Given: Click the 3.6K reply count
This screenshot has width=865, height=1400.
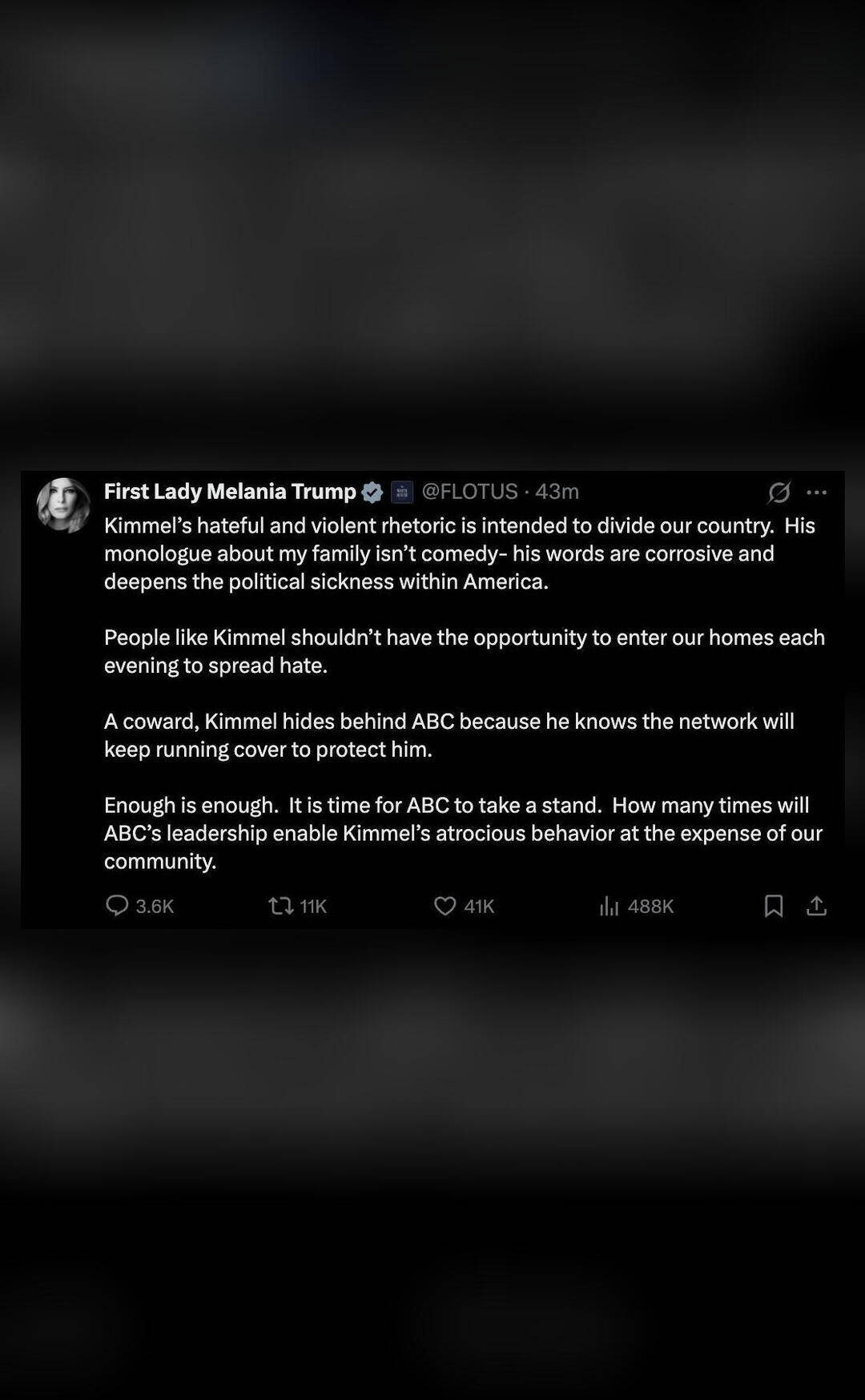Looking at the screenshot, I should [x=155, y=907].
